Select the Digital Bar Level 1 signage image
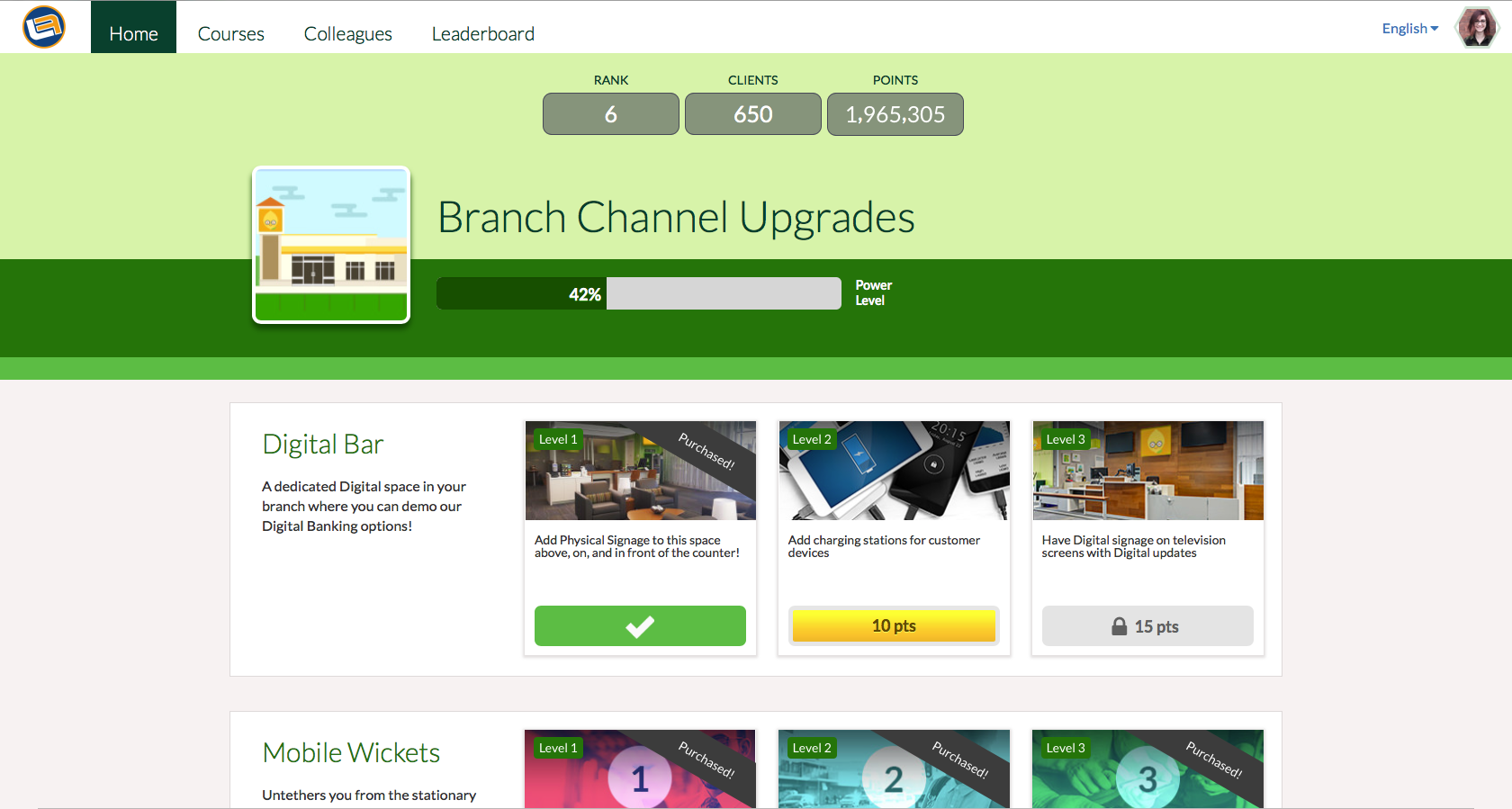Screen dimensions: 1512x809 pyautogui.click(x=641, y=471)
